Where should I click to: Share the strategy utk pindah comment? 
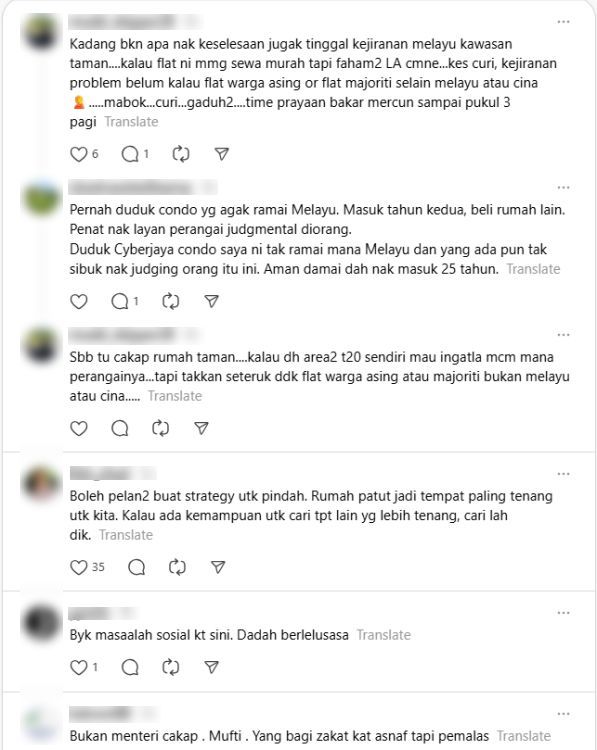[x=218, y=567]
